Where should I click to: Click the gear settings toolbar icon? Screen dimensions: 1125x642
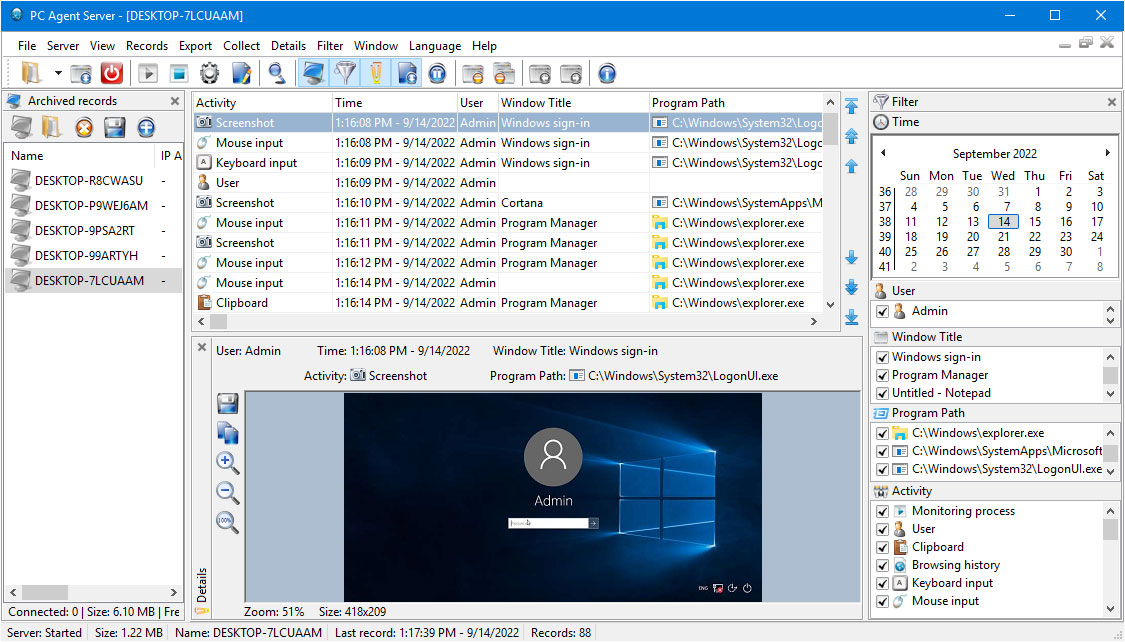tap(209, 73)
